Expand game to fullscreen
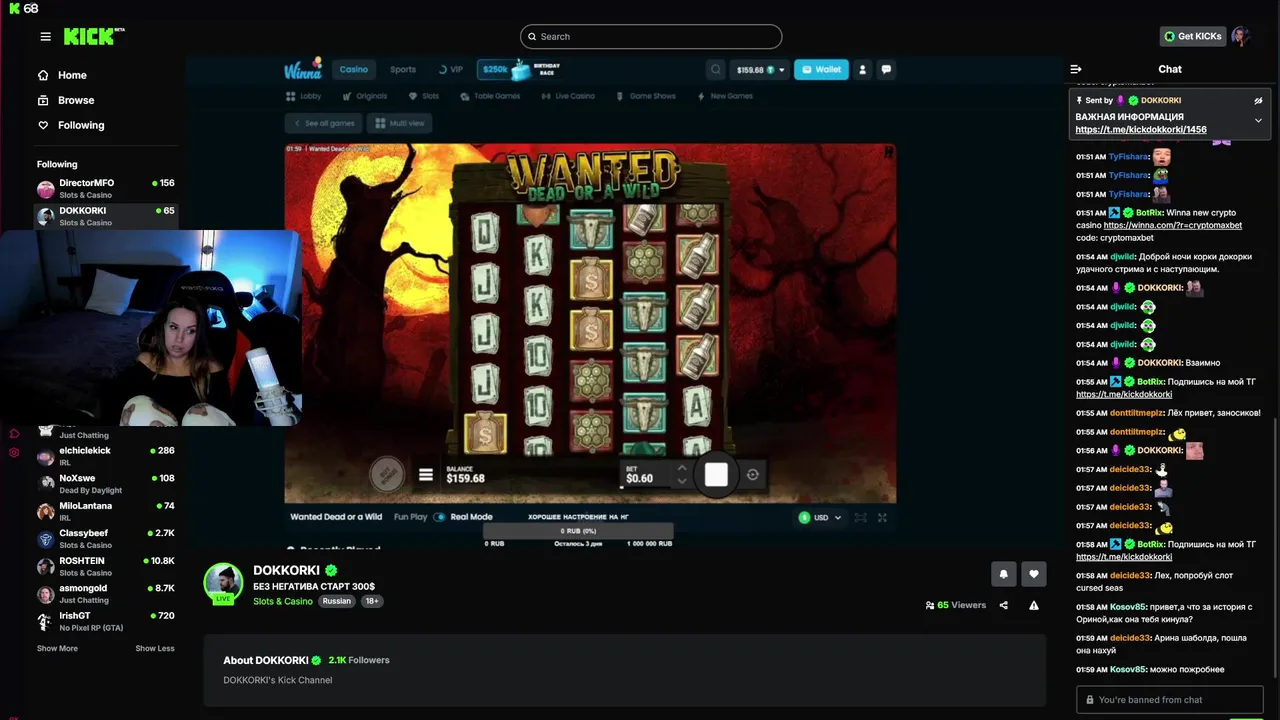Viewport: 1280px width, 720px height. pos(882,517)
